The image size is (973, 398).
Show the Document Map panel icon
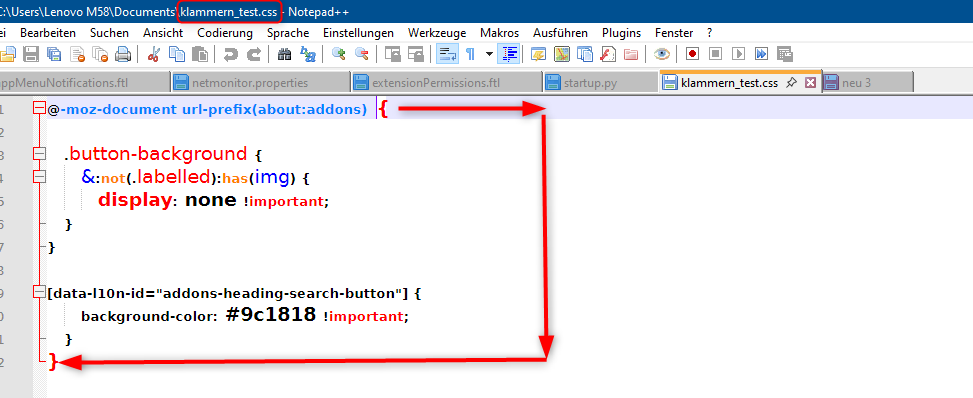[562, 55]
